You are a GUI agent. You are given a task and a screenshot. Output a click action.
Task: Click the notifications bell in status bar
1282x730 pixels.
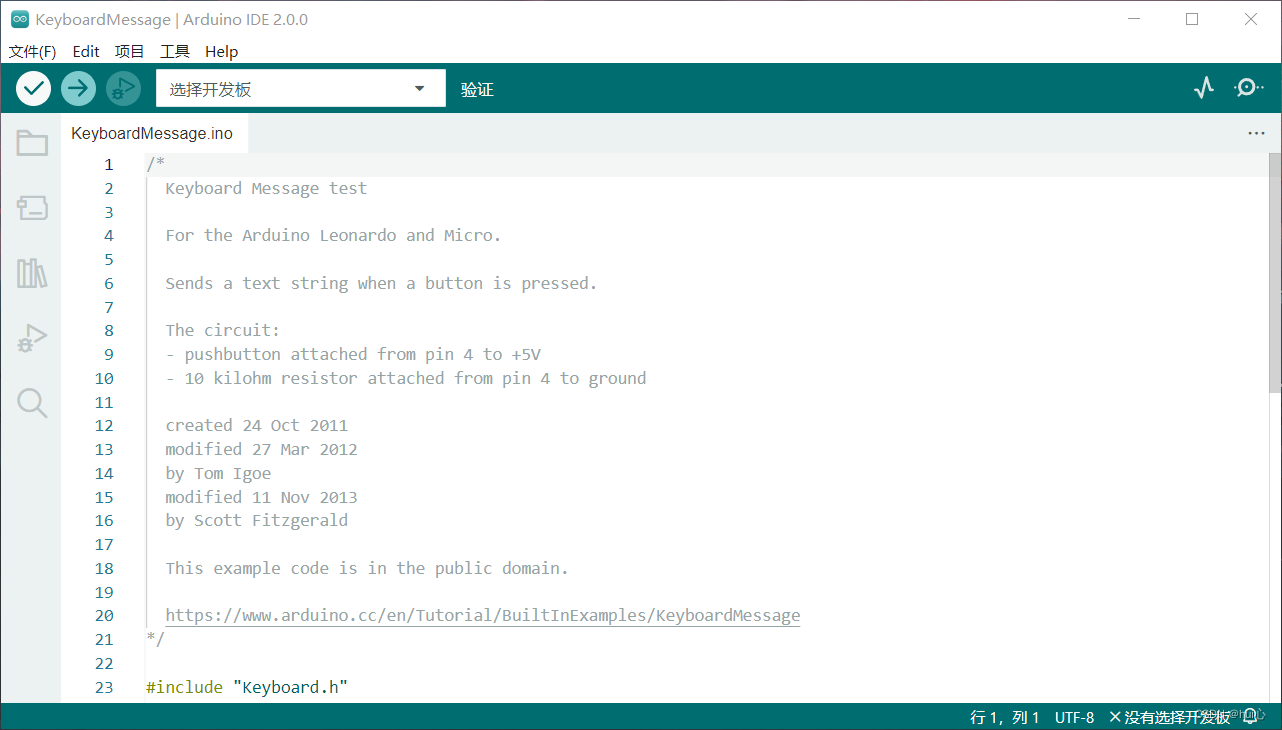[x=1249, y=717]
